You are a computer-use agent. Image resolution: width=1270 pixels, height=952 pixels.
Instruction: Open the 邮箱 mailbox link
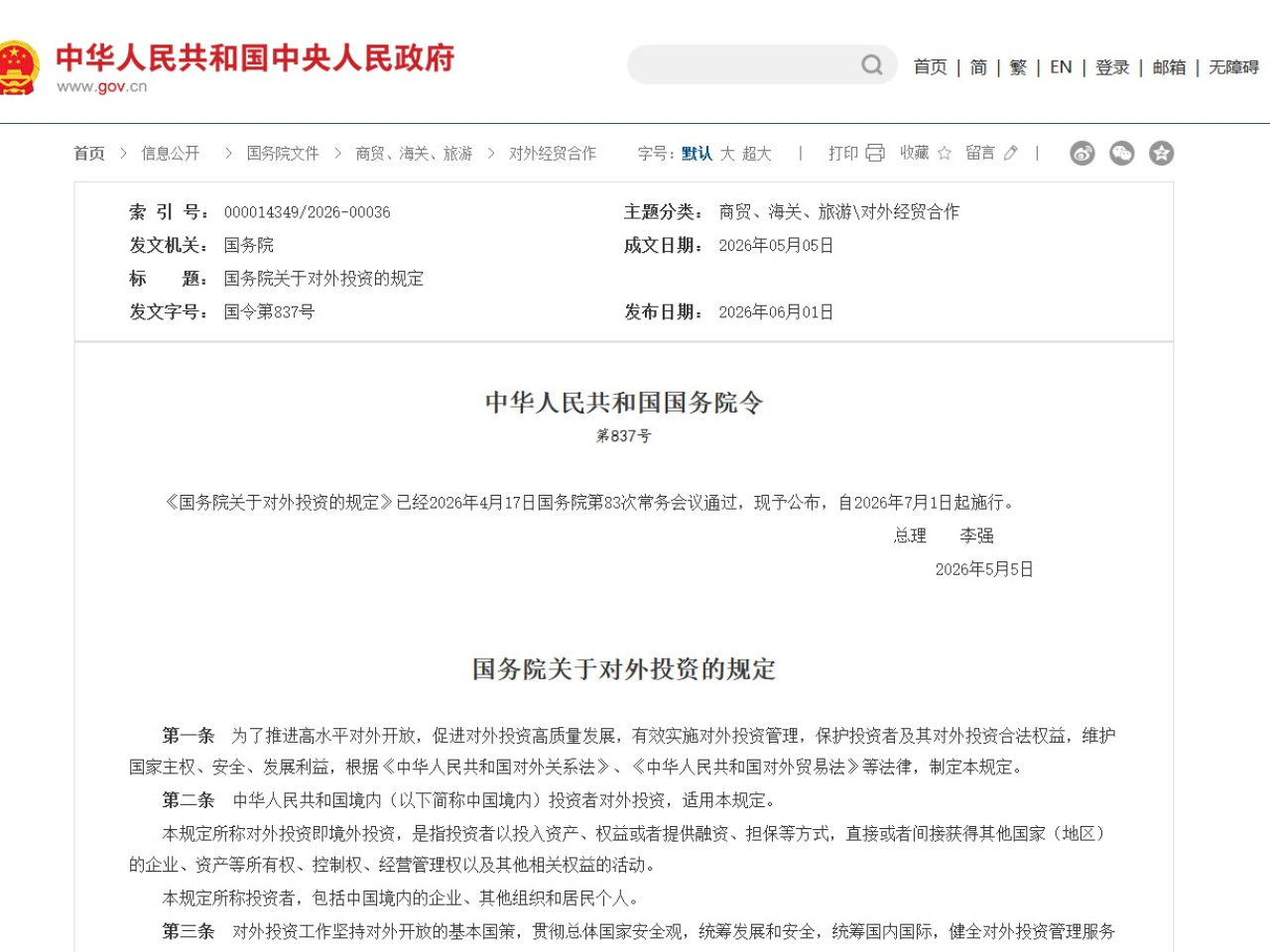pyautogui.click(x=1169, y=66)
